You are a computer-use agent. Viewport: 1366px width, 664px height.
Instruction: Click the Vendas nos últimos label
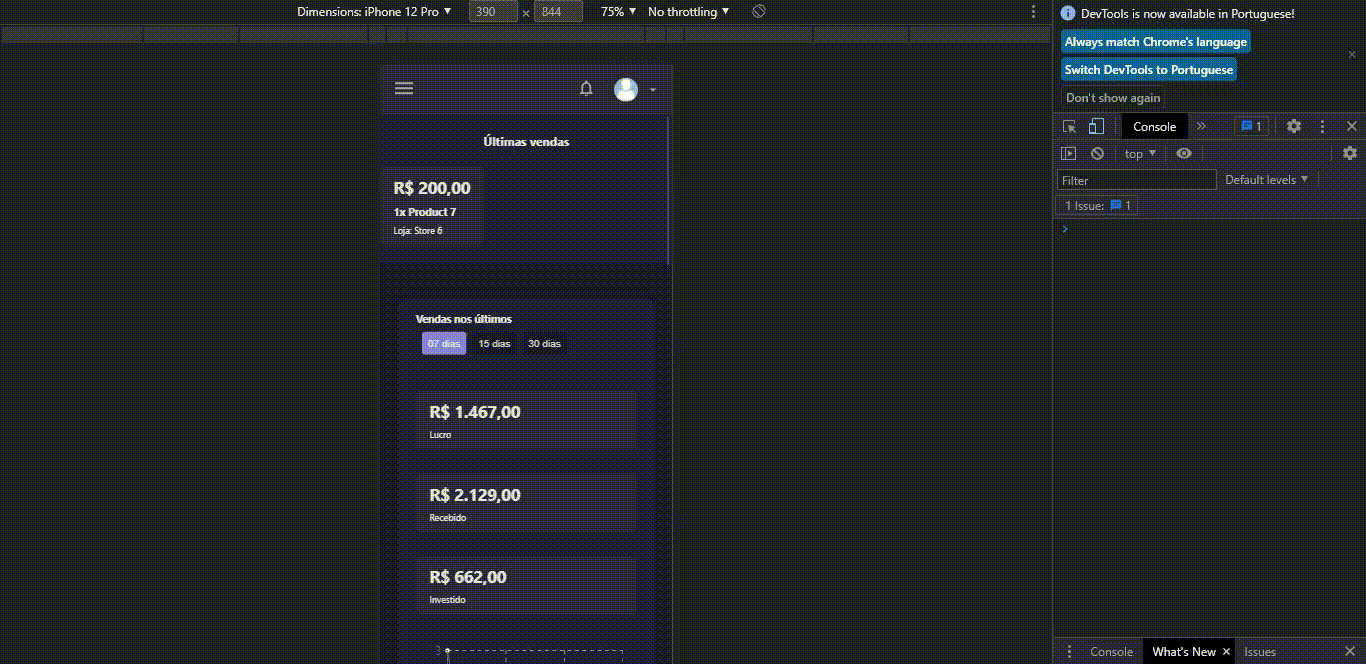(464, 319)
